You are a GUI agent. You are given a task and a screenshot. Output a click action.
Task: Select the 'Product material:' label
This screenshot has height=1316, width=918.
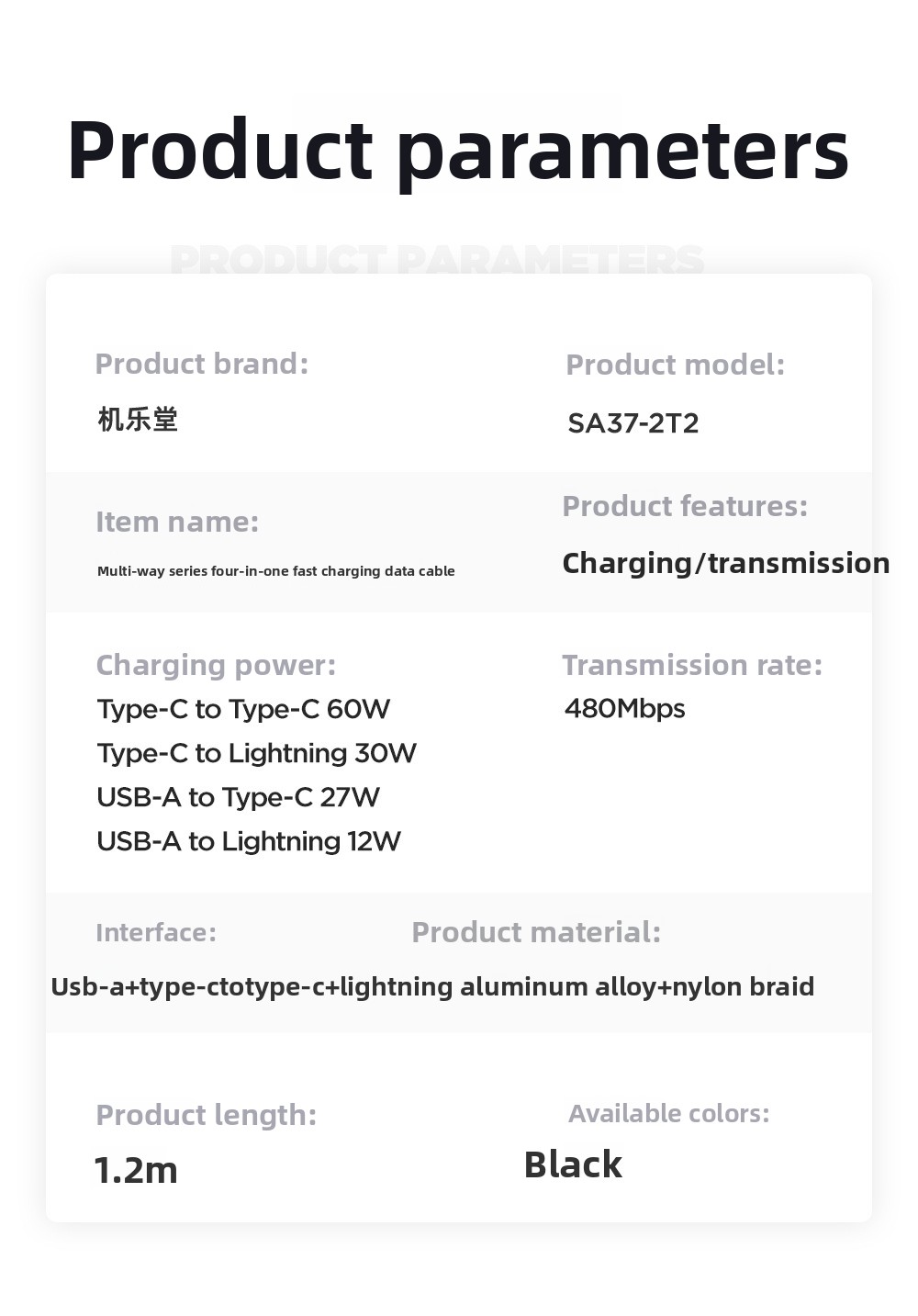pyautogui.click(x=536, y=932)
